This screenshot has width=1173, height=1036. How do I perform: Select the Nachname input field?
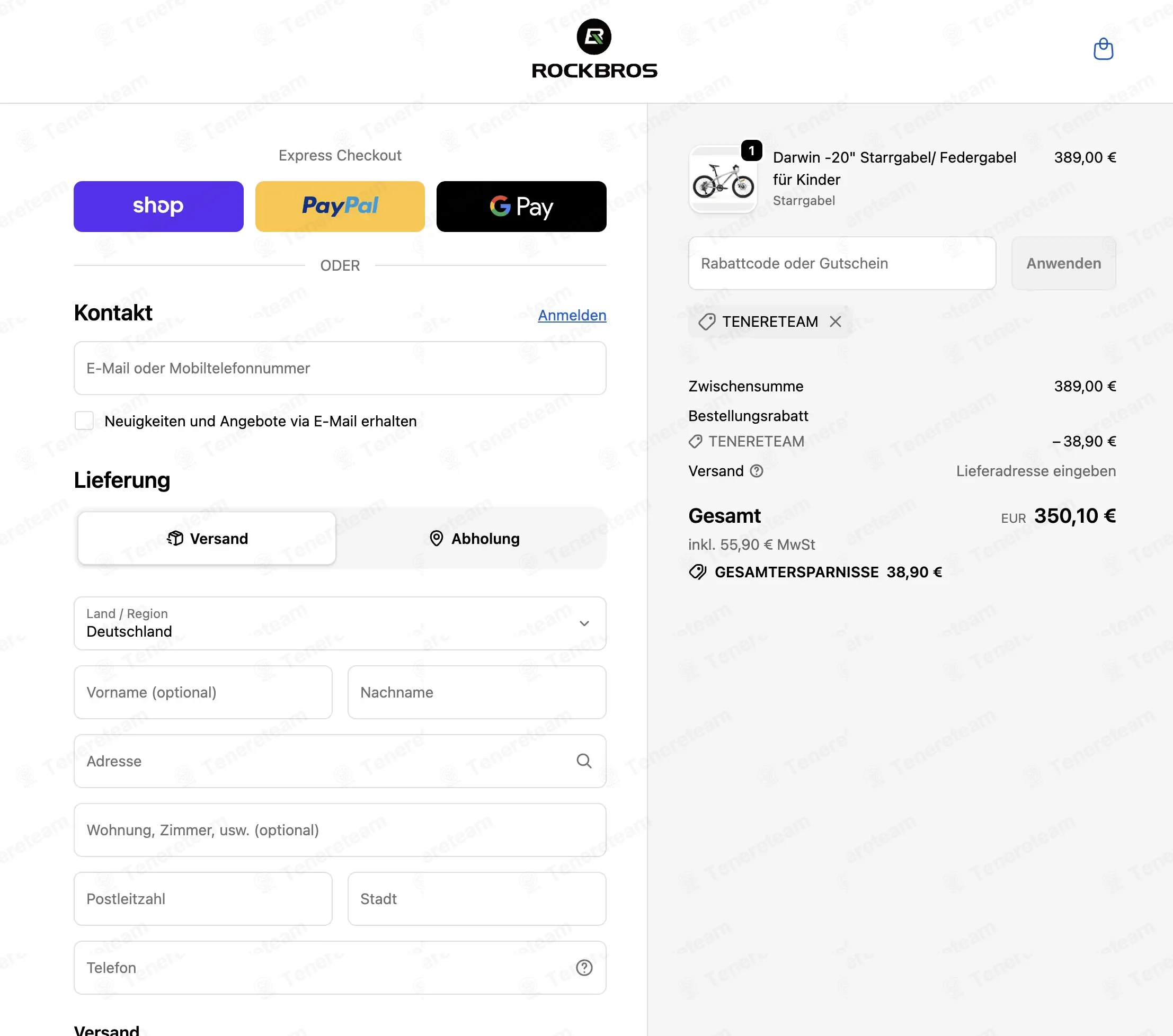pyautogui.click(x=477, y=692)
